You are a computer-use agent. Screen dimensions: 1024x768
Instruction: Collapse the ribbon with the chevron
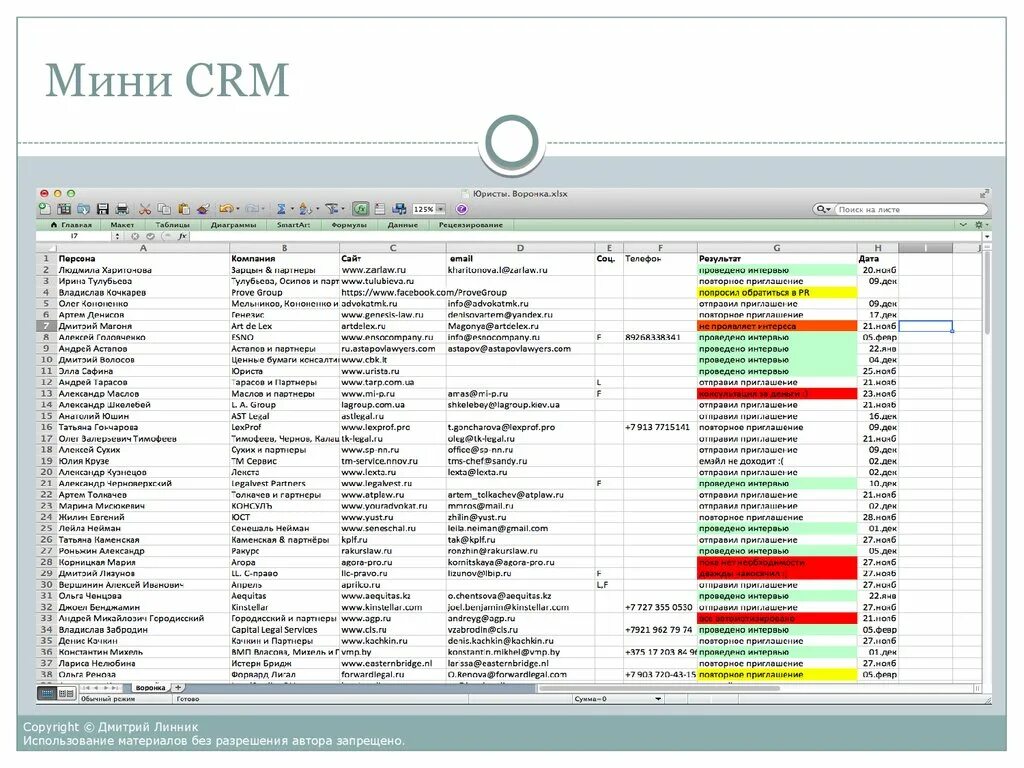pos(963,225)
